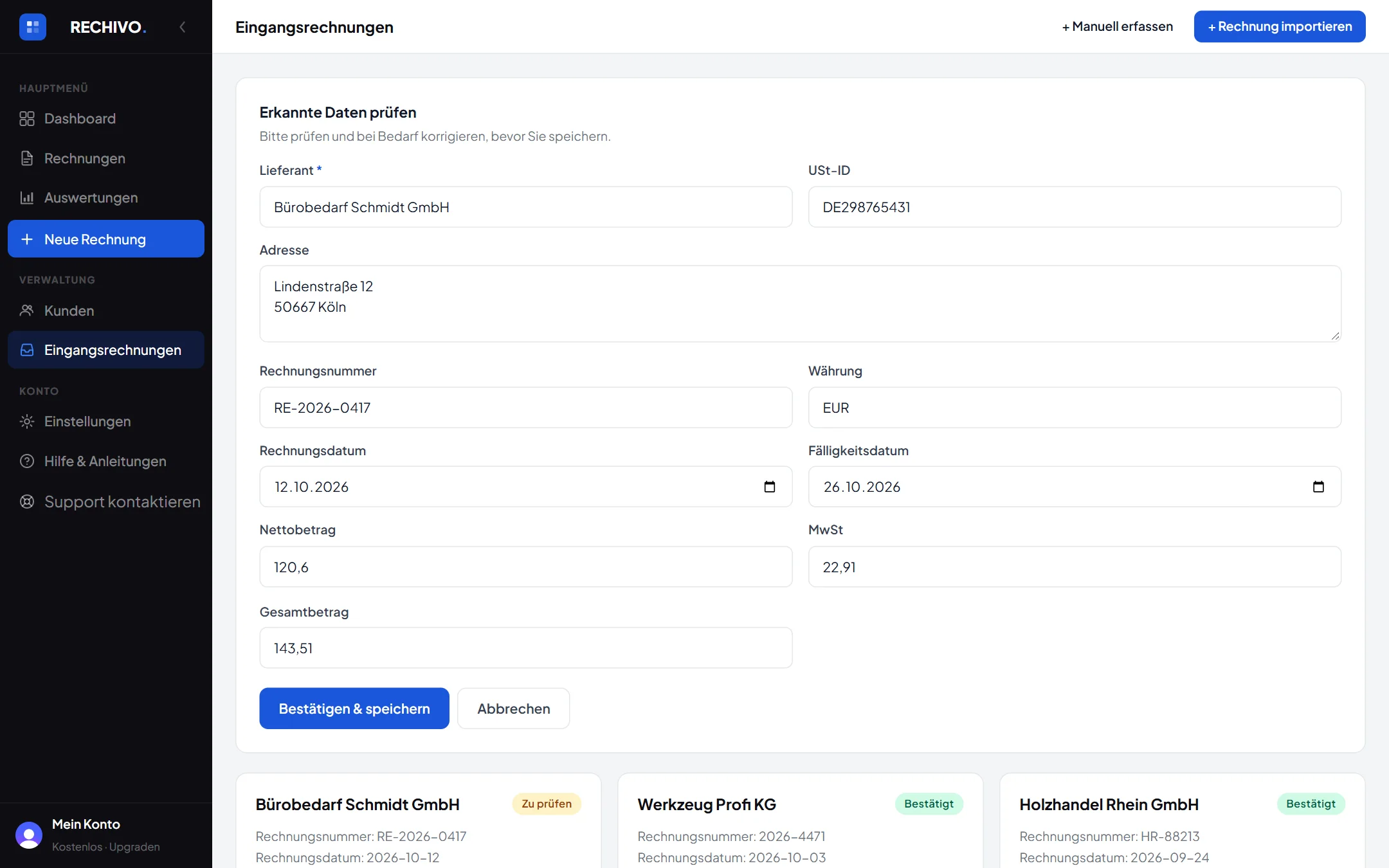Go to Eingangsrechnungen menu item
1389x868 pixels.
[106, 350]
